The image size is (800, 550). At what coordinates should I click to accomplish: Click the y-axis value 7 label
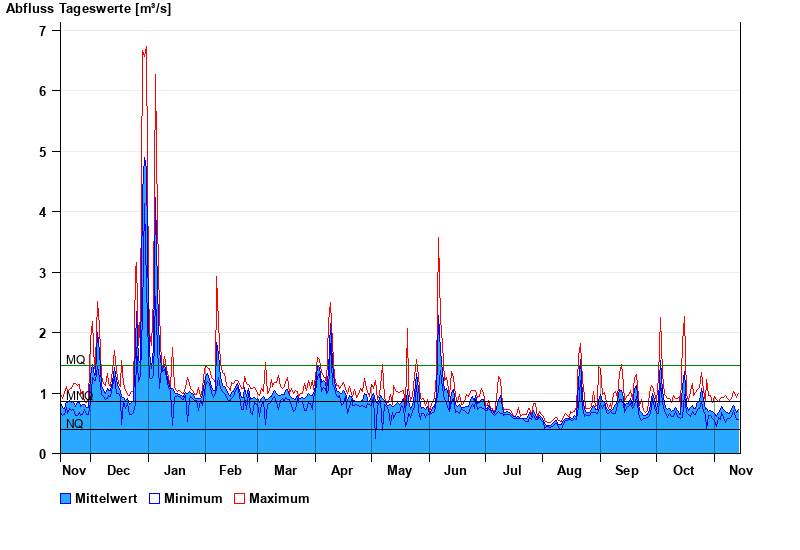point(42,31)
